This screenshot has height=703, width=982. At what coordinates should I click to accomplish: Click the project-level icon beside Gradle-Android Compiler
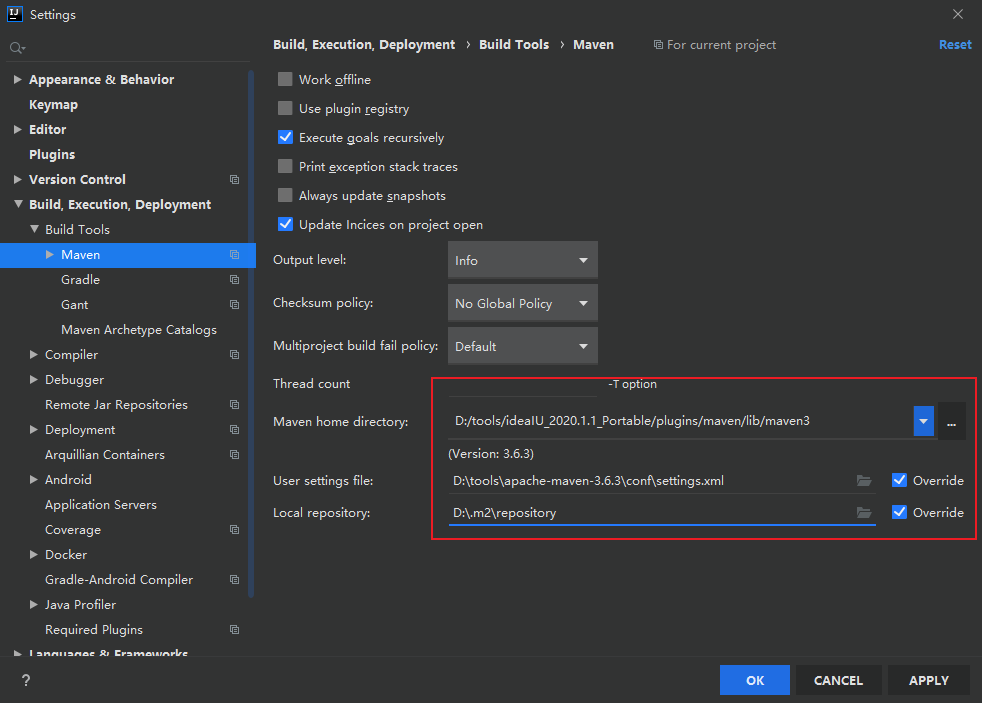click(234, 580)
